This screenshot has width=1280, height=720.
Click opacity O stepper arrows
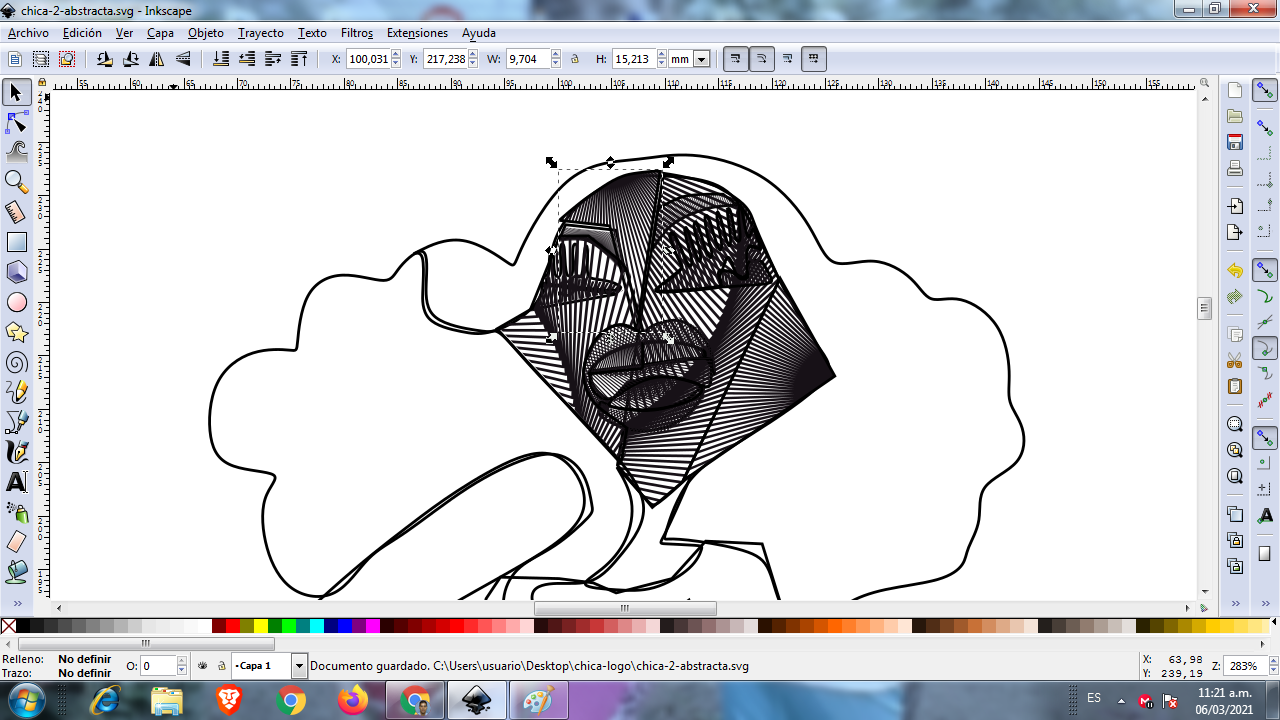(x=182, y=666)
